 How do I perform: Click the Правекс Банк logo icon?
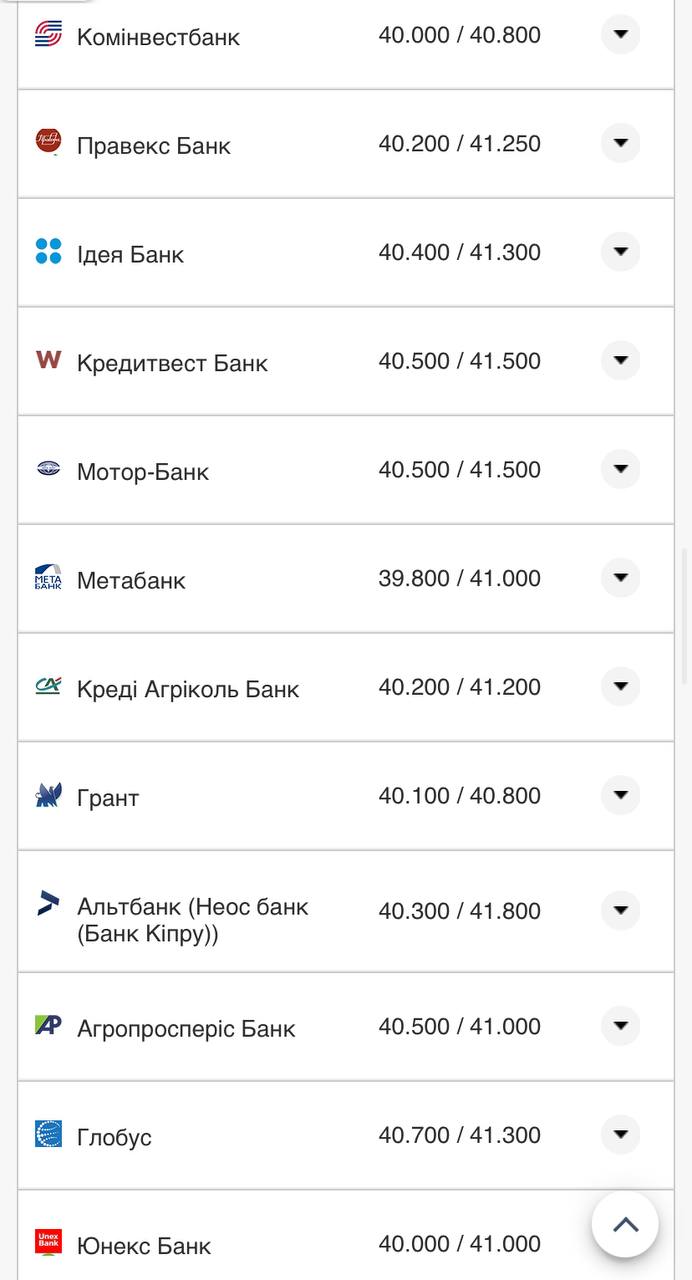(48, 141)
